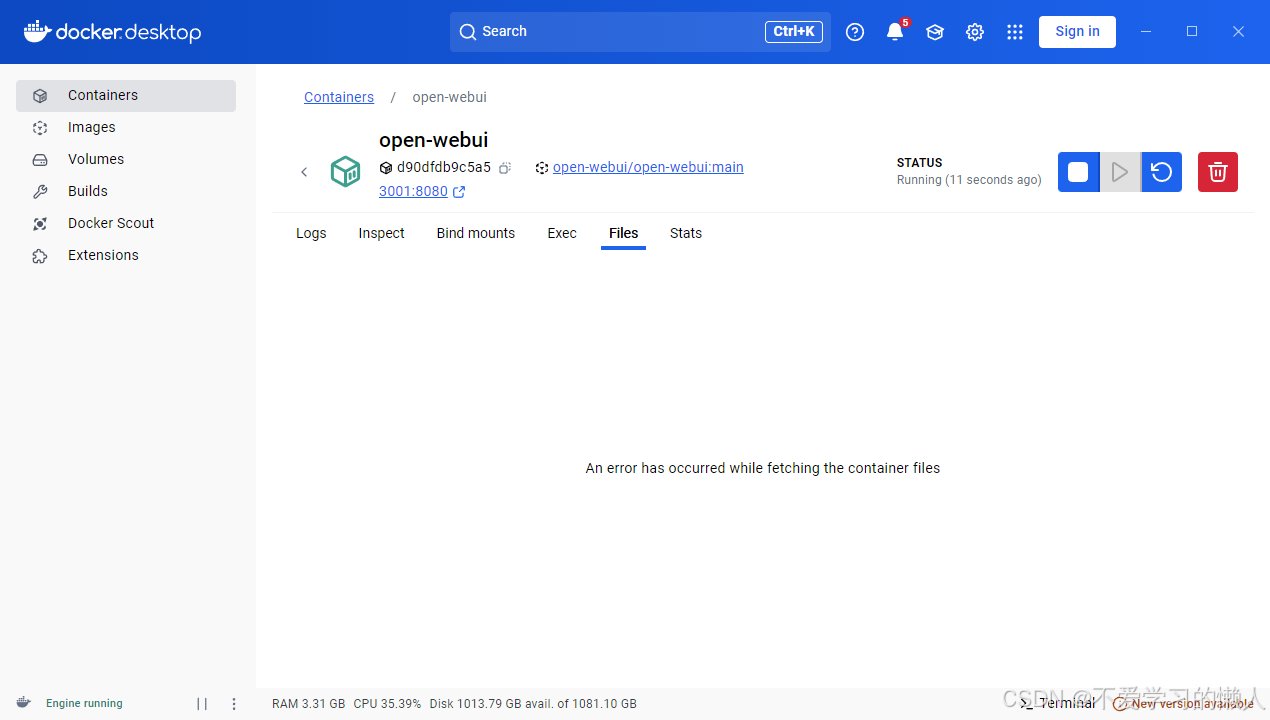Click the Ctrl+K shortcut badge
1270x720 pixels.
tap(794, 32)
